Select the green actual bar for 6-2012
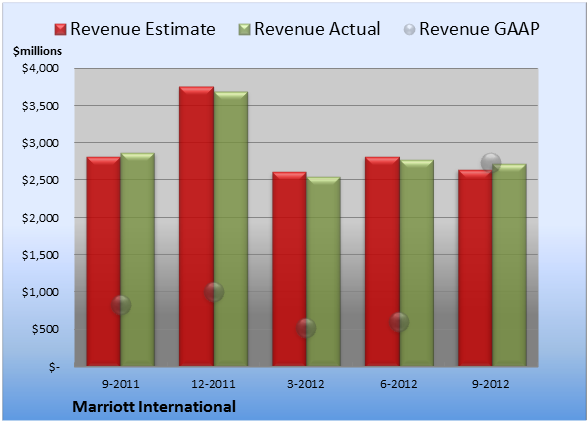 coord(416,263)
